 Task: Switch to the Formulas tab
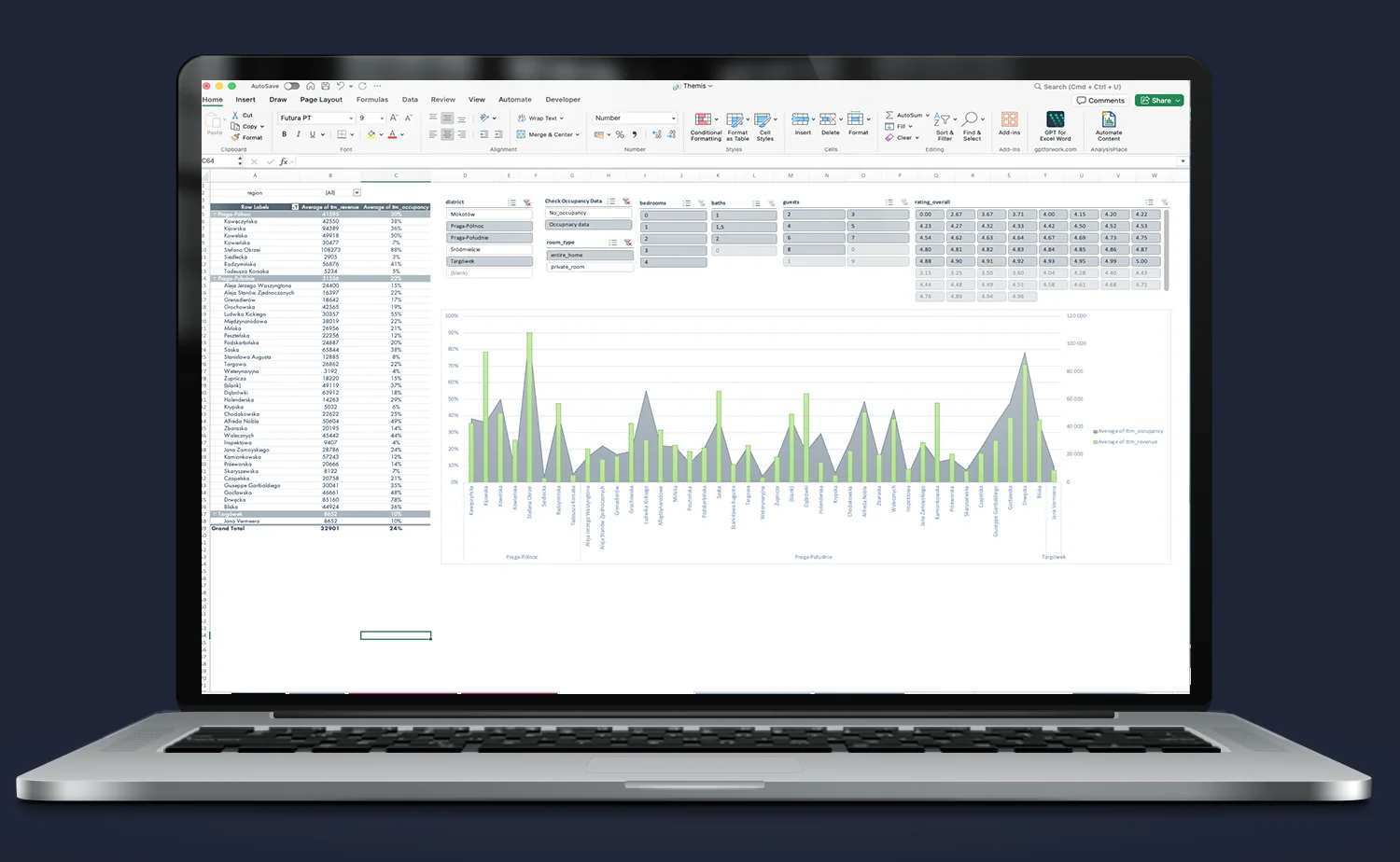[x=372, y=100]
